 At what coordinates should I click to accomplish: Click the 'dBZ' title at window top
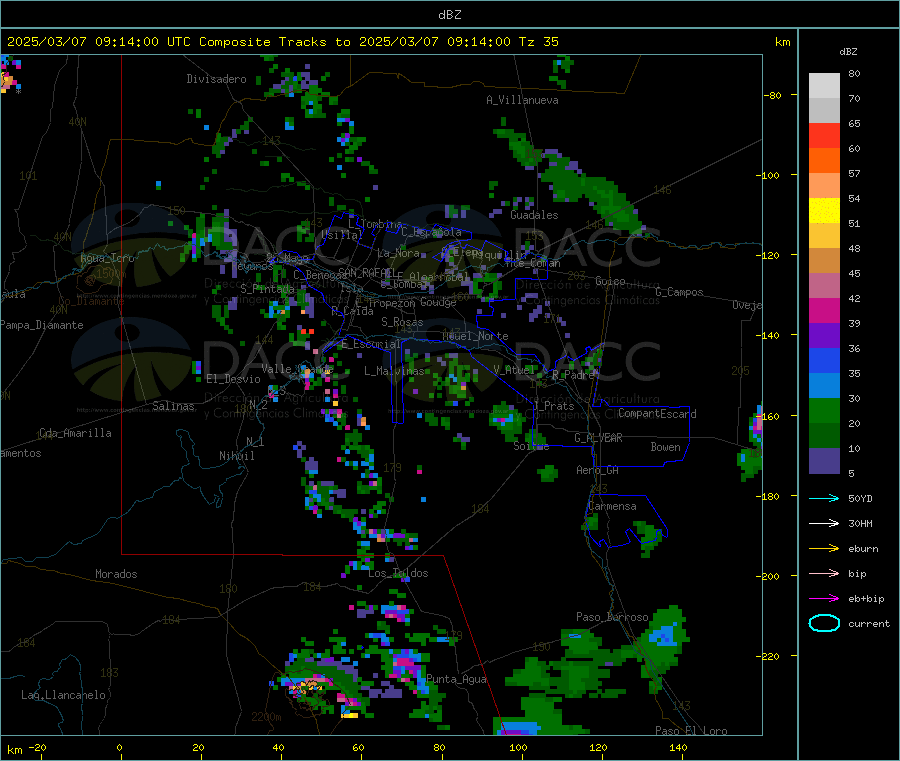point(449,15)
